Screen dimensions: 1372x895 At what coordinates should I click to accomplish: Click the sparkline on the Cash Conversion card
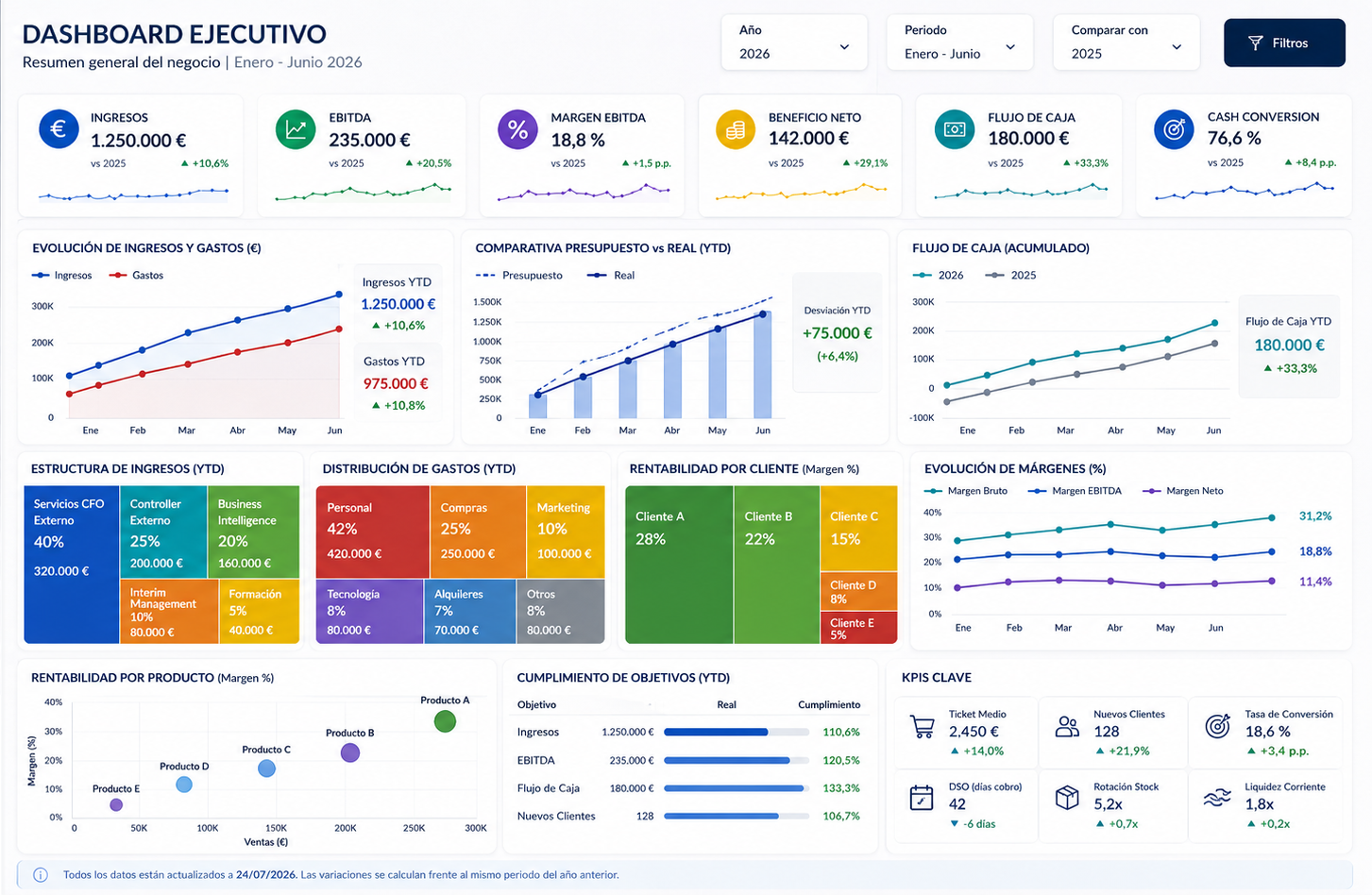coord(1245,191)
